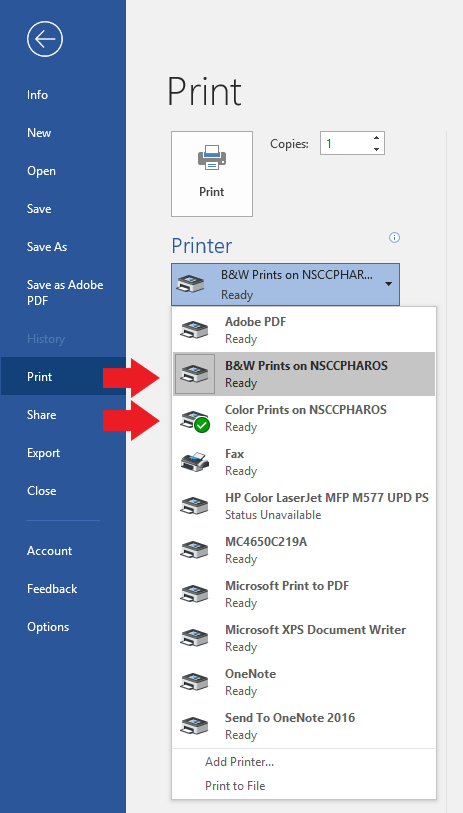Select the Adobe PDF printer icon

[194, 330]
